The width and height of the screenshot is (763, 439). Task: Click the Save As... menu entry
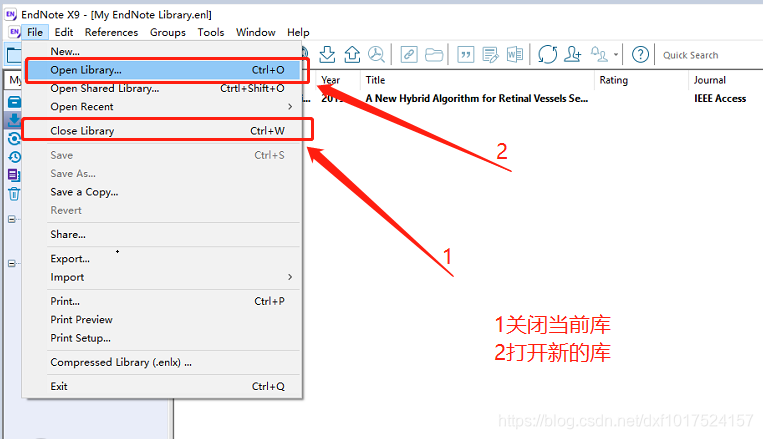coord(162,174)
